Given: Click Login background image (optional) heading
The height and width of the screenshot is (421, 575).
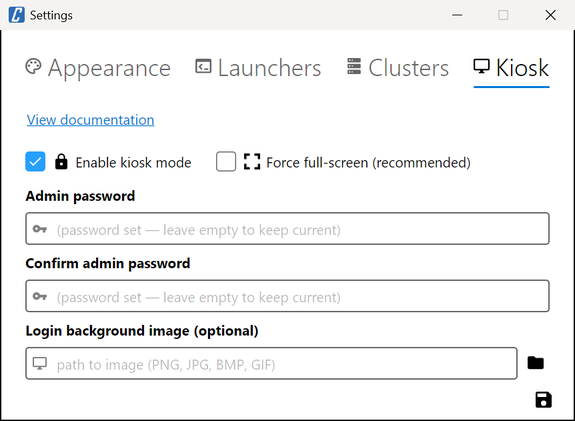Looking at the screenshot, I should (142, 331).
